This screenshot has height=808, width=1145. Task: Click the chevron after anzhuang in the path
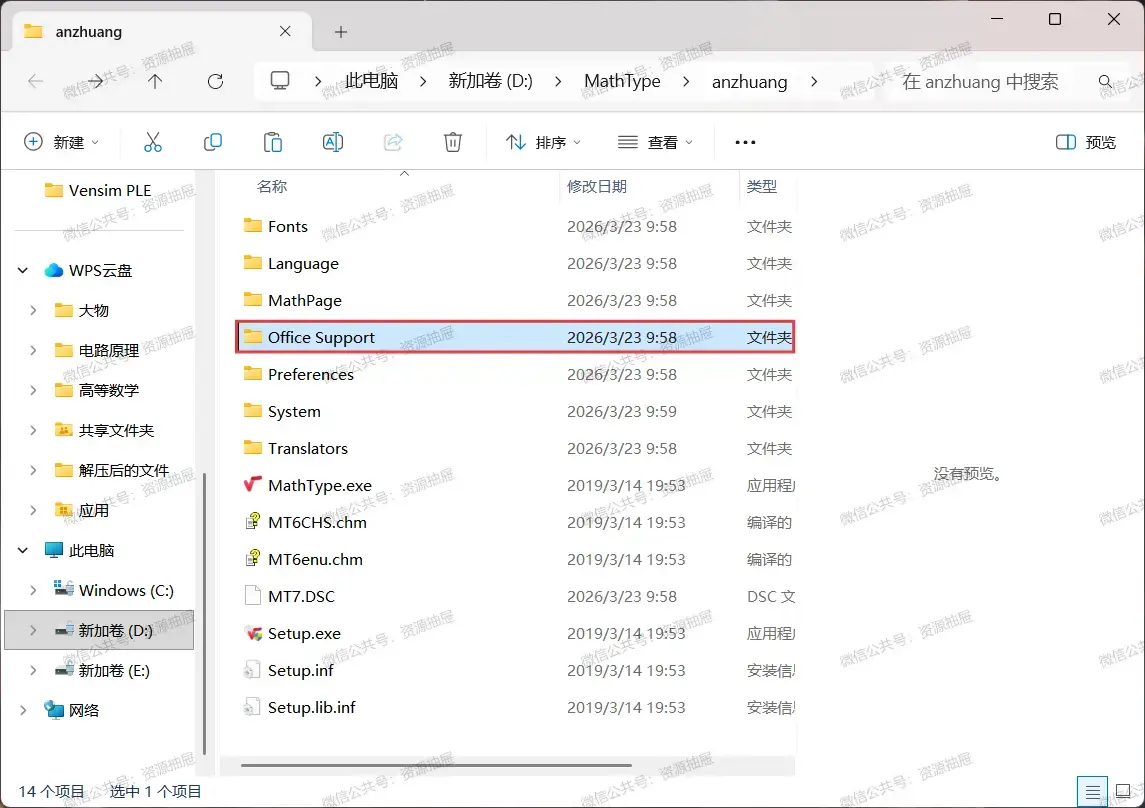tap(813, 81)
